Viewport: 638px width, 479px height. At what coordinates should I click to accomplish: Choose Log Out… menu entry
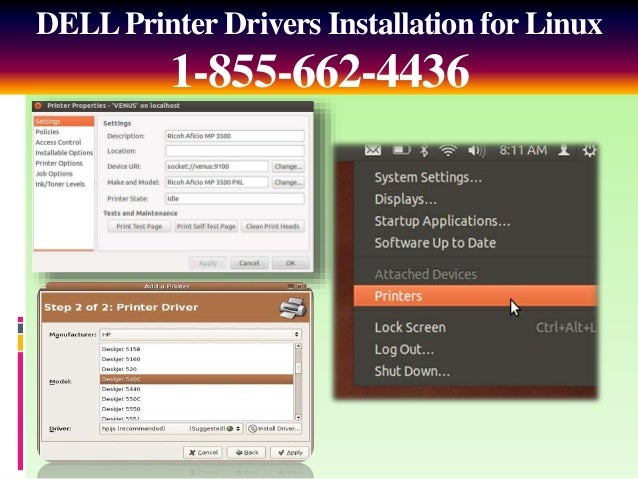point(404,349)
